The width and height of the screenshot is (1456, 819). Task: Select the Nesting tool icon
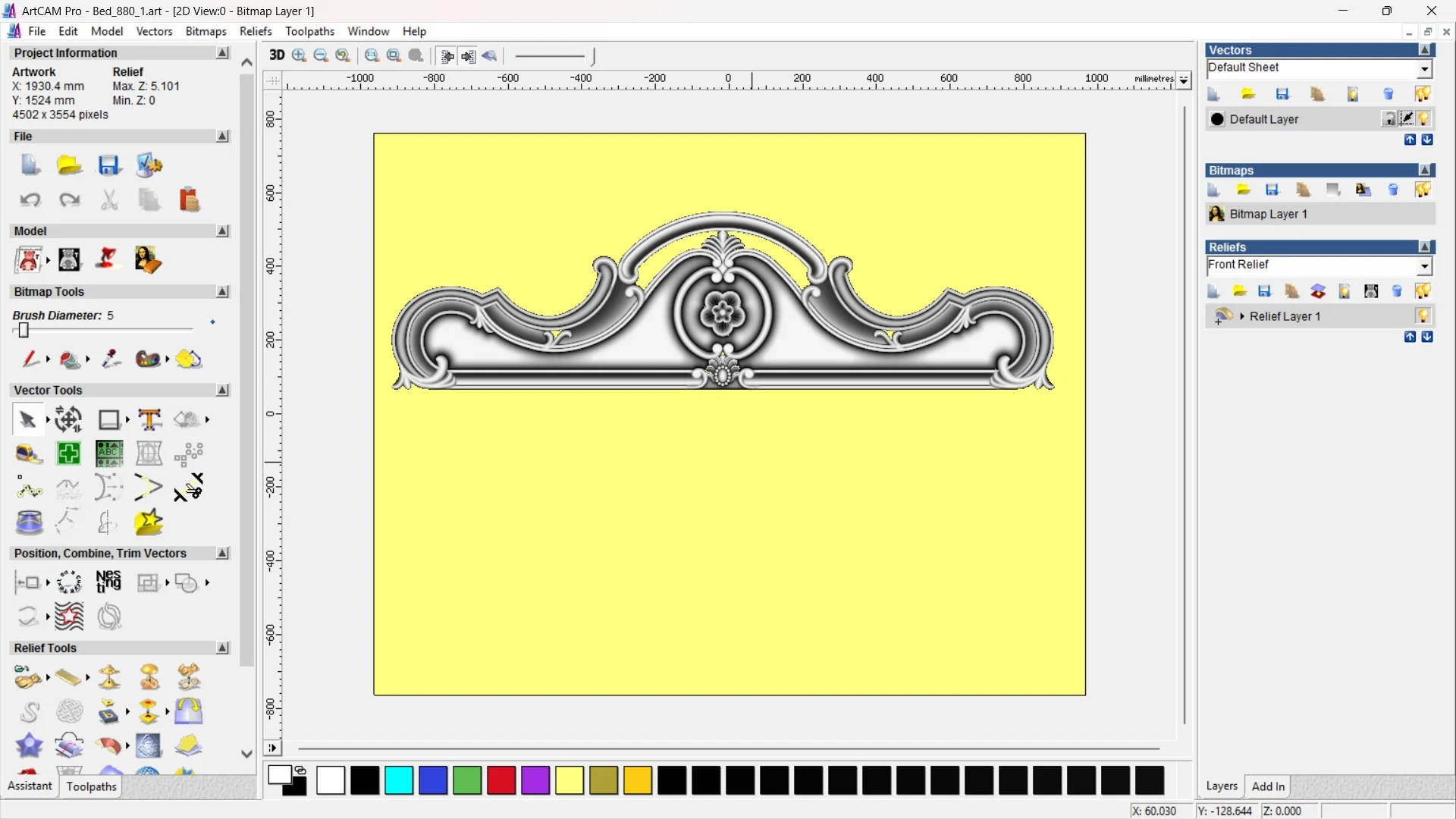click(x=108, y=582)
